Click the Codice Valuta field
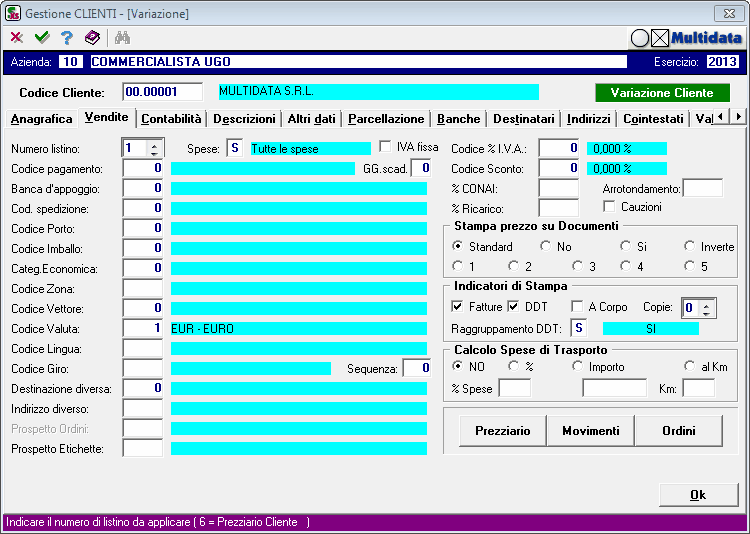This screenshot has width=750, height=534. point(143,329)
